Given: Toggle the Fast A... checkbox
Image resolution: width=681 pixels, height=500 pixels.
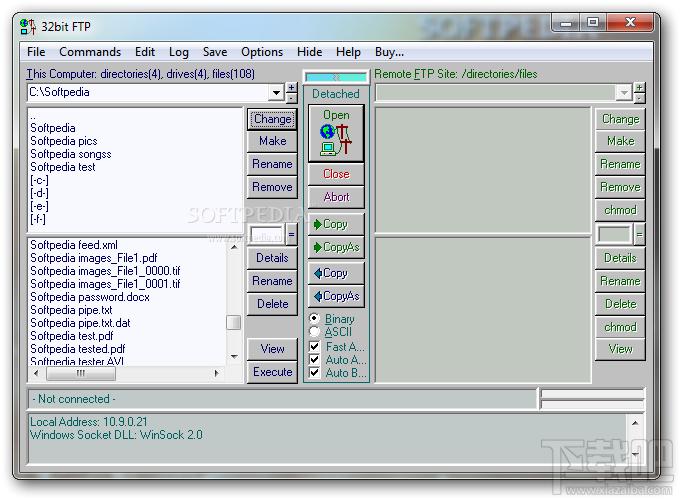Looking at the screenshot, I should coord(314,347).
